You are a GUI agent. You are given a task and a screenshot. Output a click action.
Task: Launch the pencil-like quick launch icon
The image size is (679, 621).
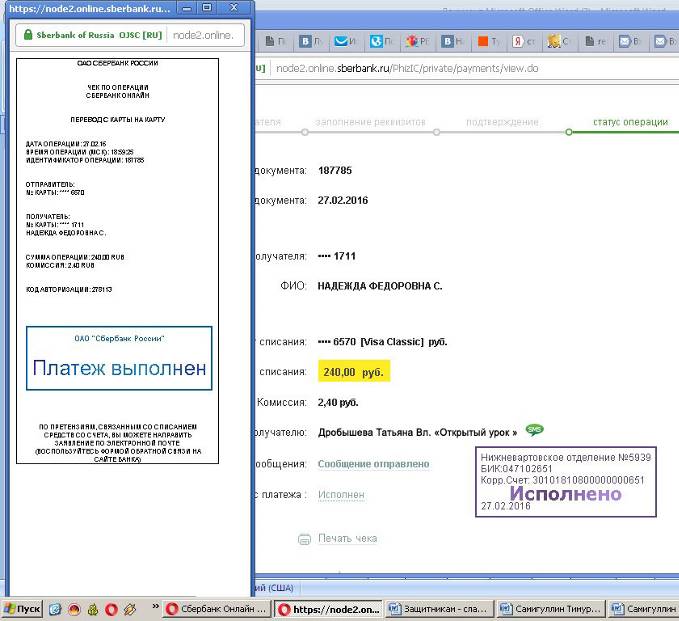tap(130, 609)
